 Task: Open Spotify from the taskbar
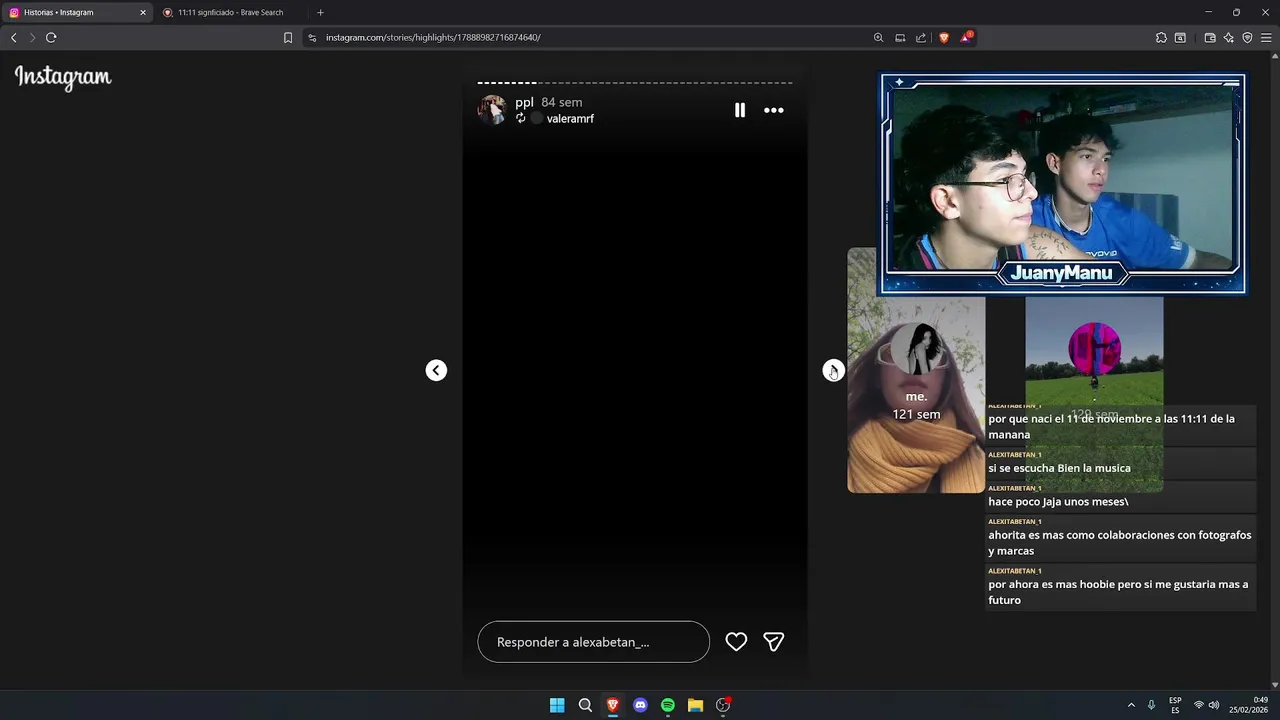pyautogui.click(x=668, y=705)
